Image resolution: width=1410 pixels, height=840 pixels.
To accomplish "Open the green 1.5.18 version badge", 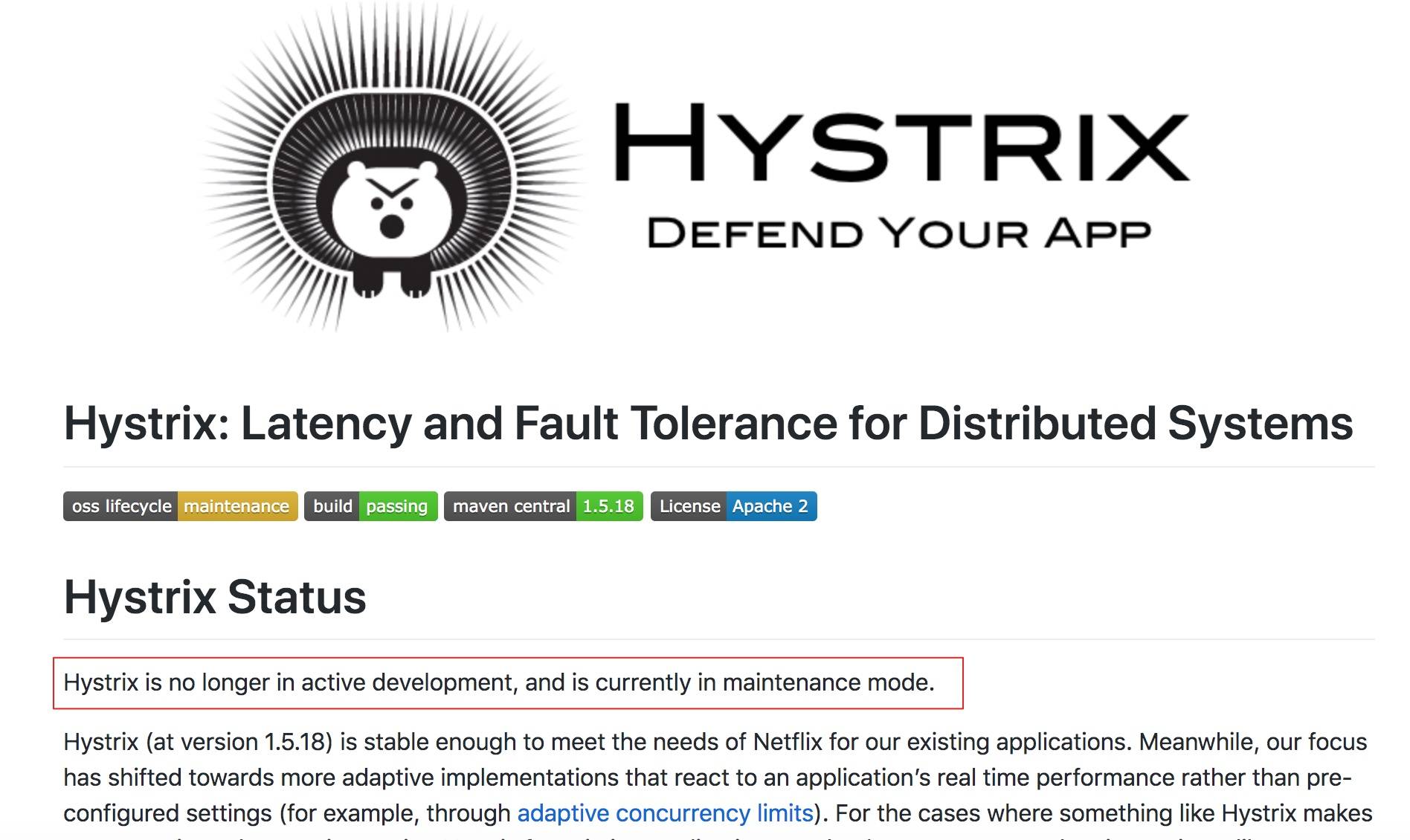I will click(608, 506).
